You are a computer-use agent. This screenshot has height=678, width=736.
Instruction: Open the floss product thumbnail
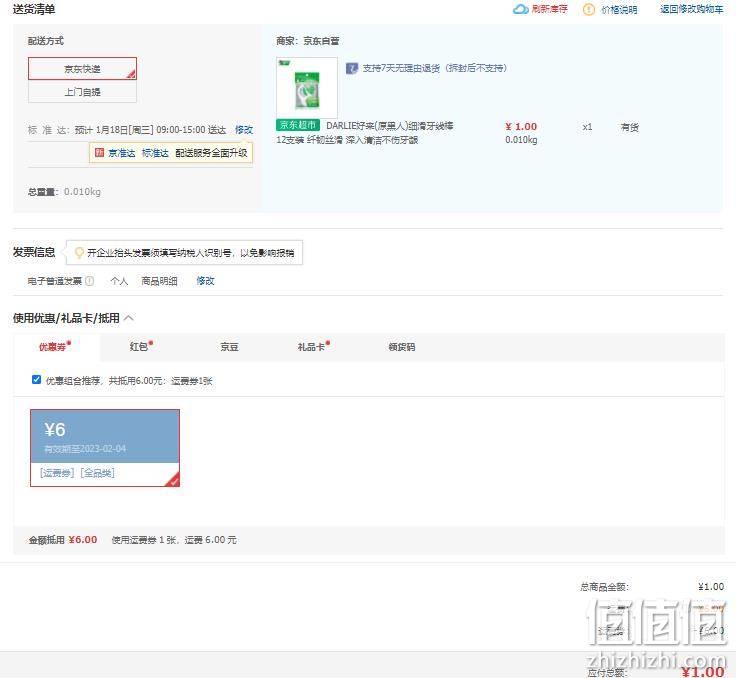point(307,87)
